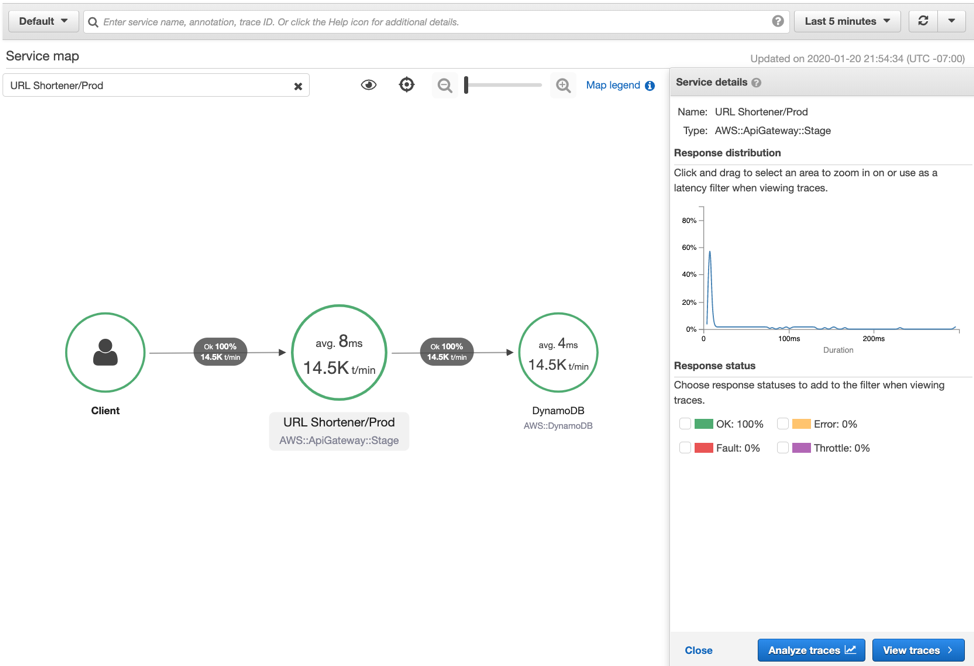The image size is (974, 666).
Task: Toggle the eye visibility icon
Action: pyautogui.click(x=368, y=84)
